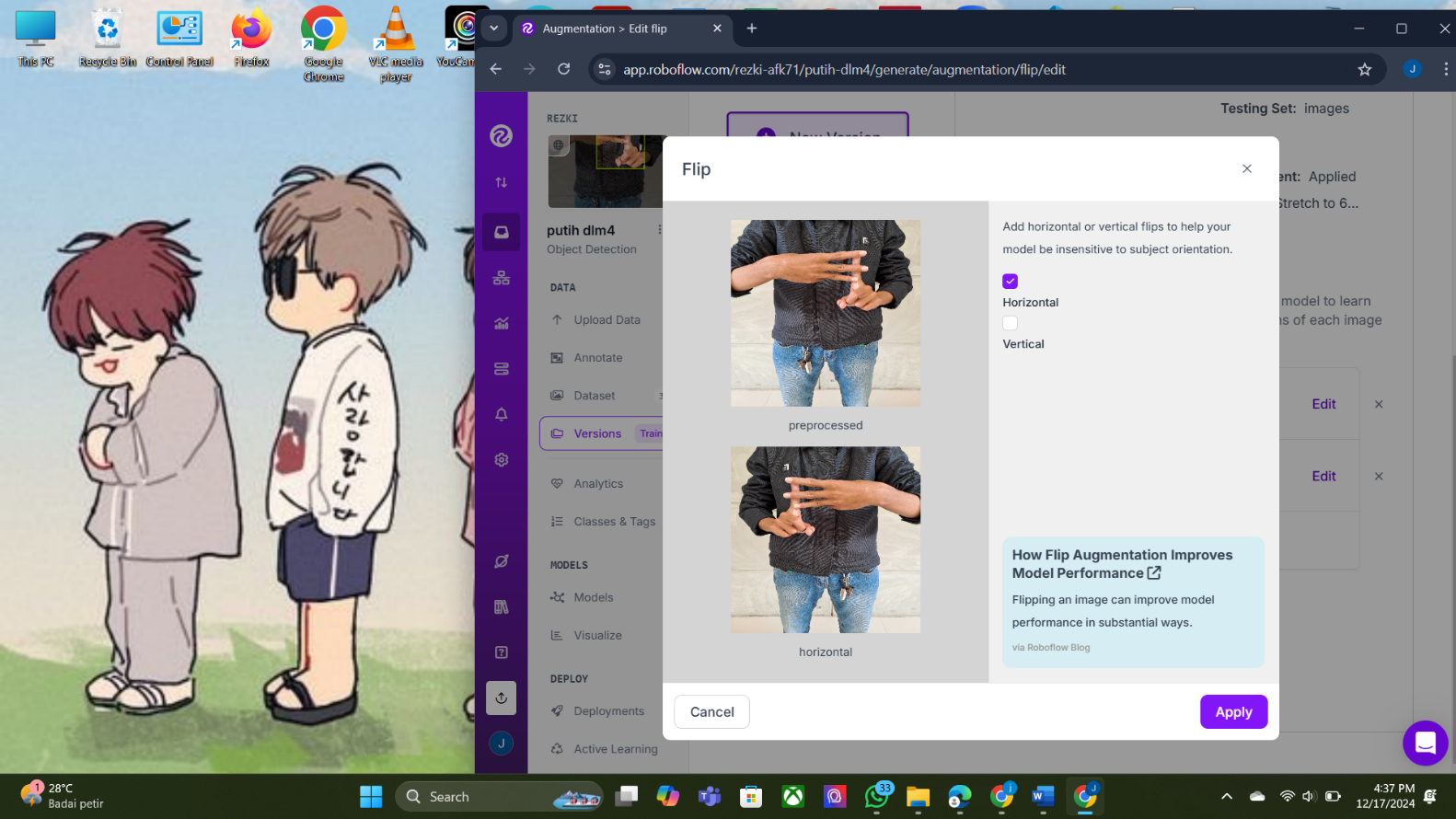
Task: Open notifications bell in Roboflow sidebar
Action: [501, 414]
